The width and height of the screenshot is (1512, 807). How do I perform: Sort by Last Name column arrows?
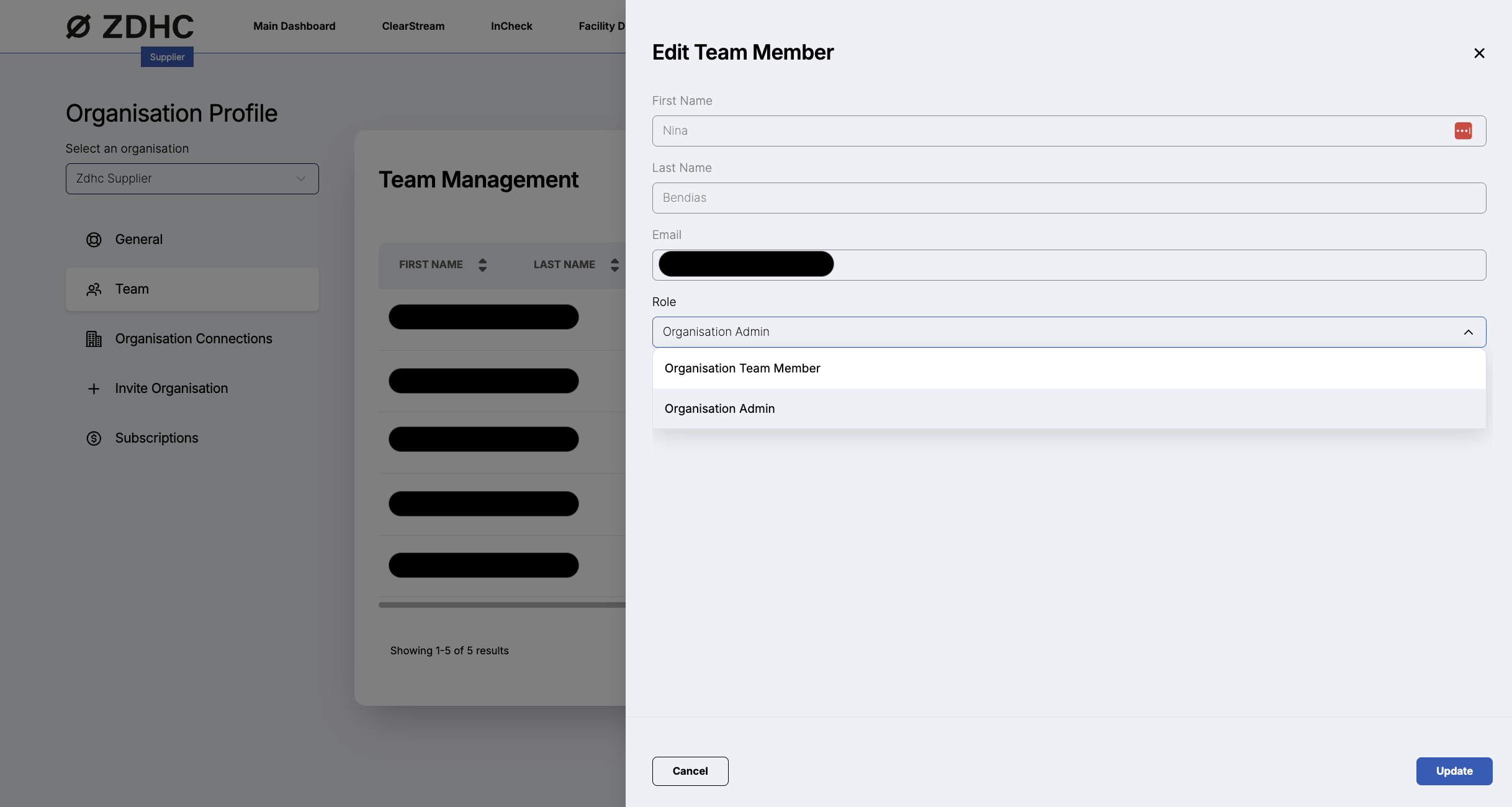click(614, 265)
